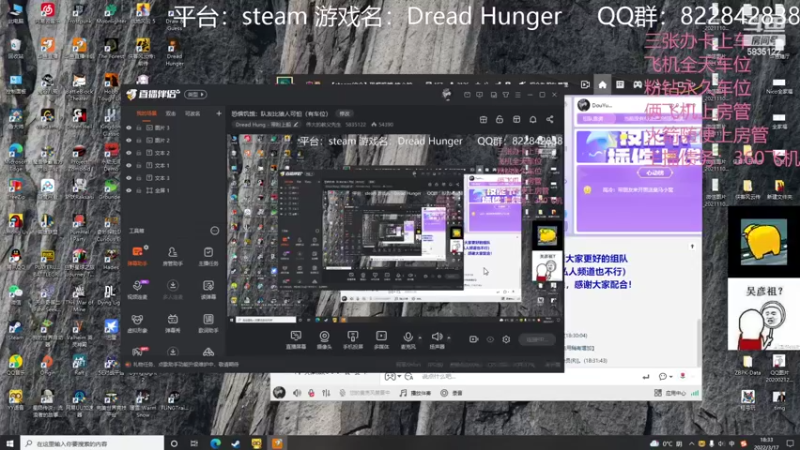Open emoji gamepad dropdown in chat input
The width and height of the screenshot is (800, 450).
393,377
